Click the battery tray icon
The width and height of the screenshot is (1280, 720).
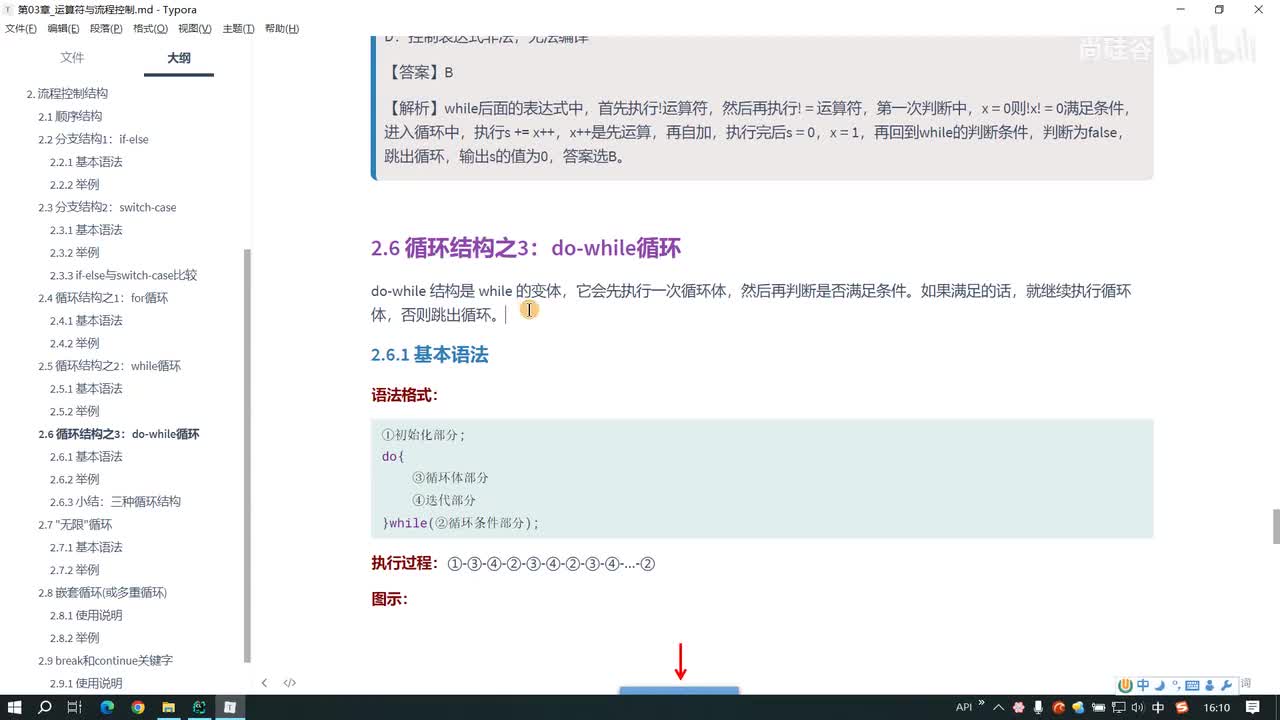(1098, 707)
